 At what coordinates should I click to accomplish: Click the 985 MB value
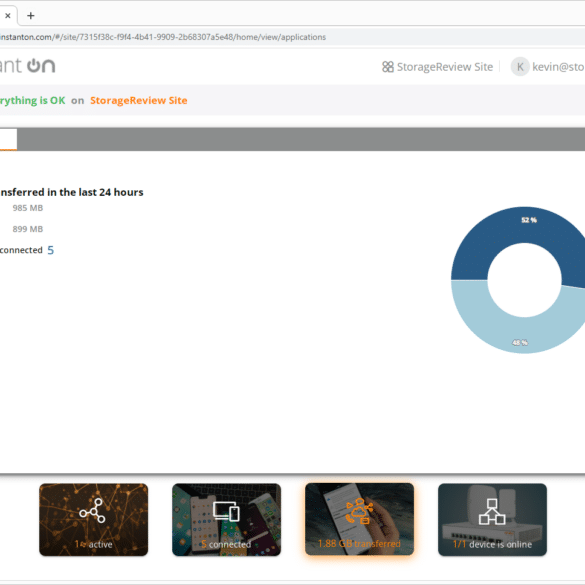pos(28,208)
